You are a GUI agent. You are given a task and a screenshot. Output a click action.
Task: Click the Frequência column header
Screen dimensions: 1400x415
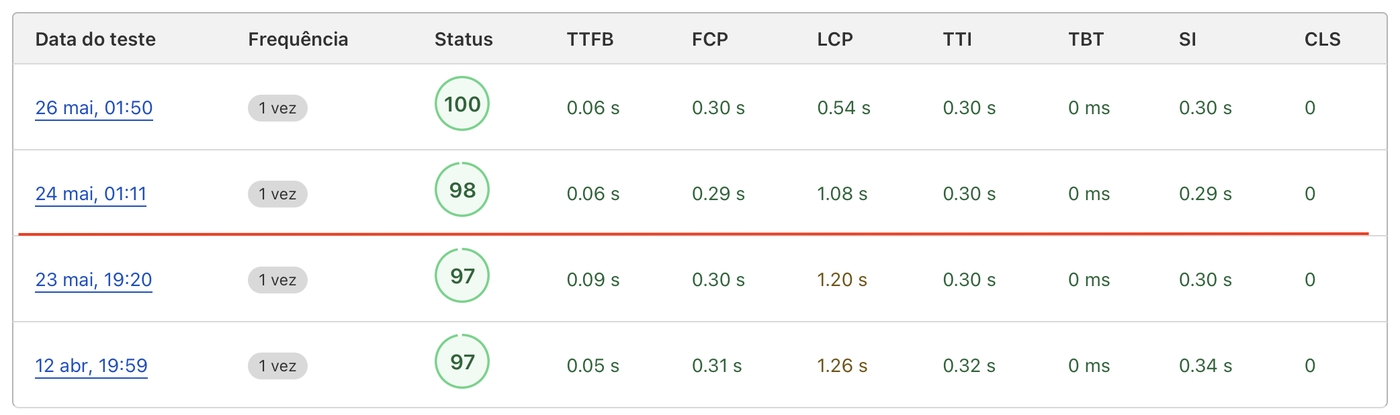tap(298, 40)
